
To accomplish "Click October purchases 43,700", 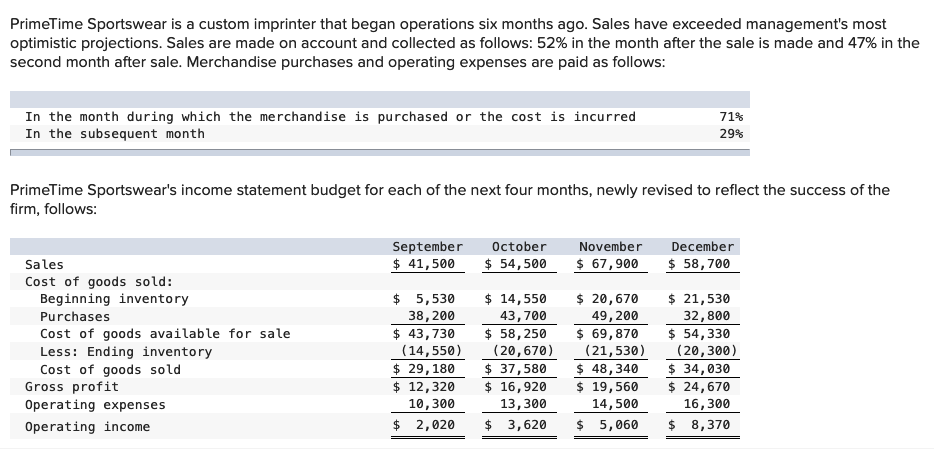I will pyautogui.click(x=523, y=316).
